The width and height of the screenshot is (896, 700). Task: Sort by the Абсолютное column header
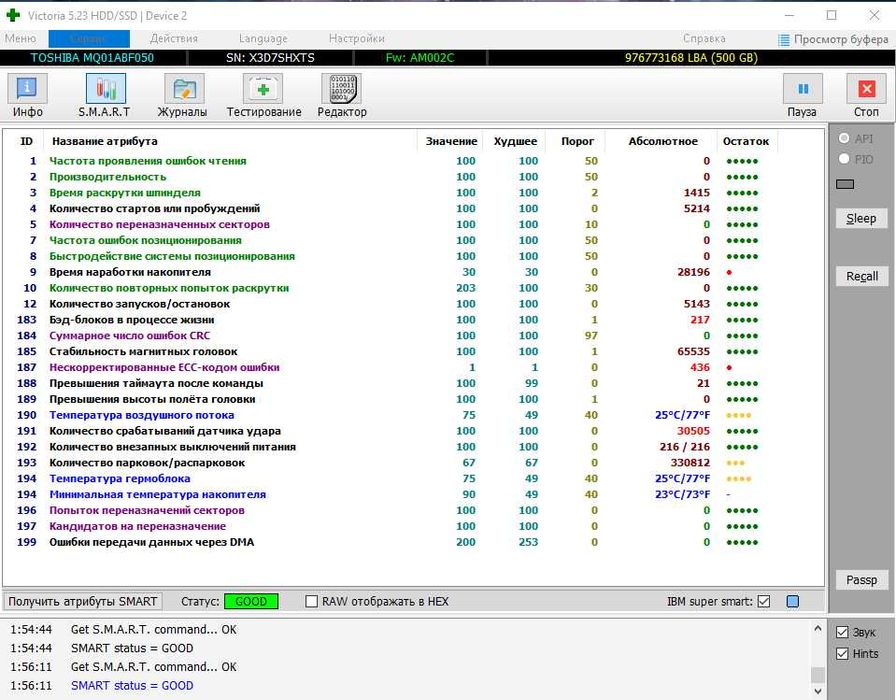click(662, 142)
